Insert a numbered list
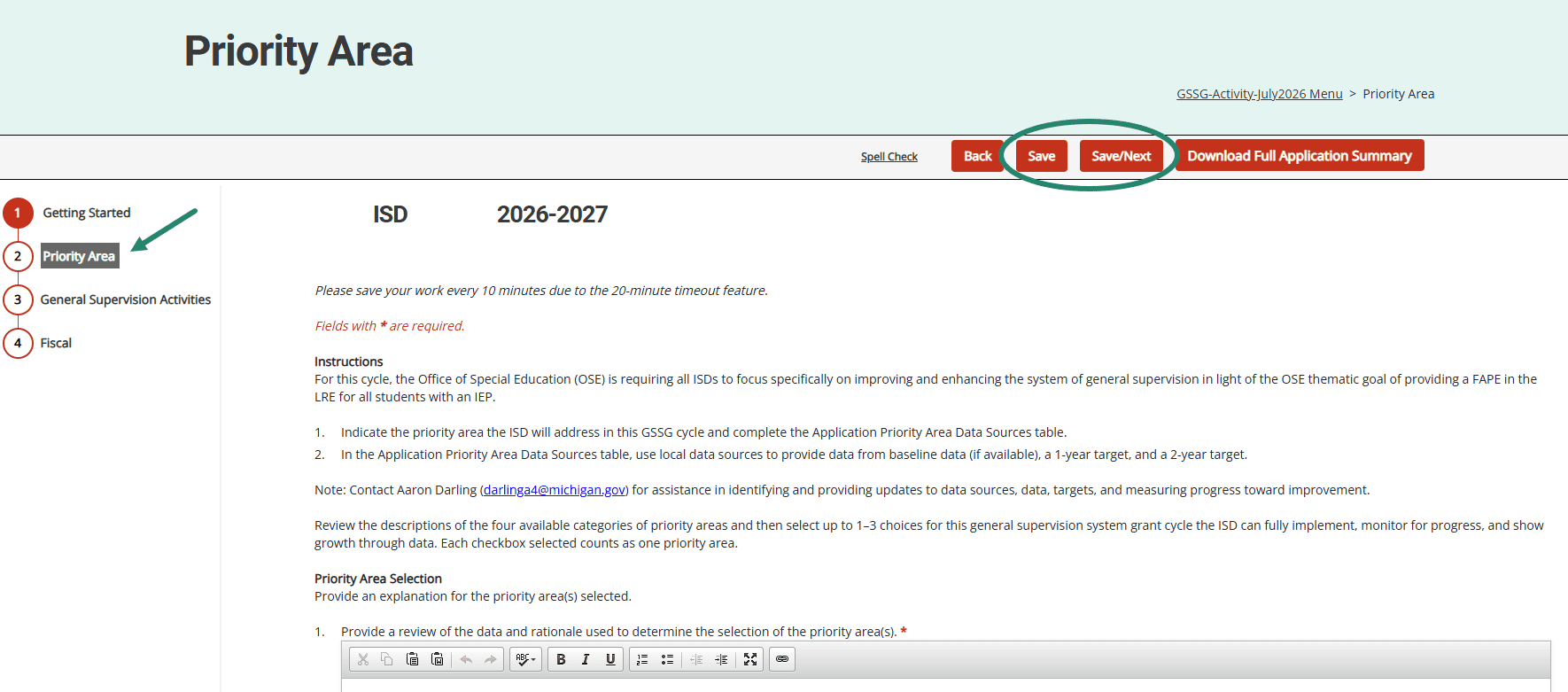Viewport: 1568px width, 692px height. 642,659
